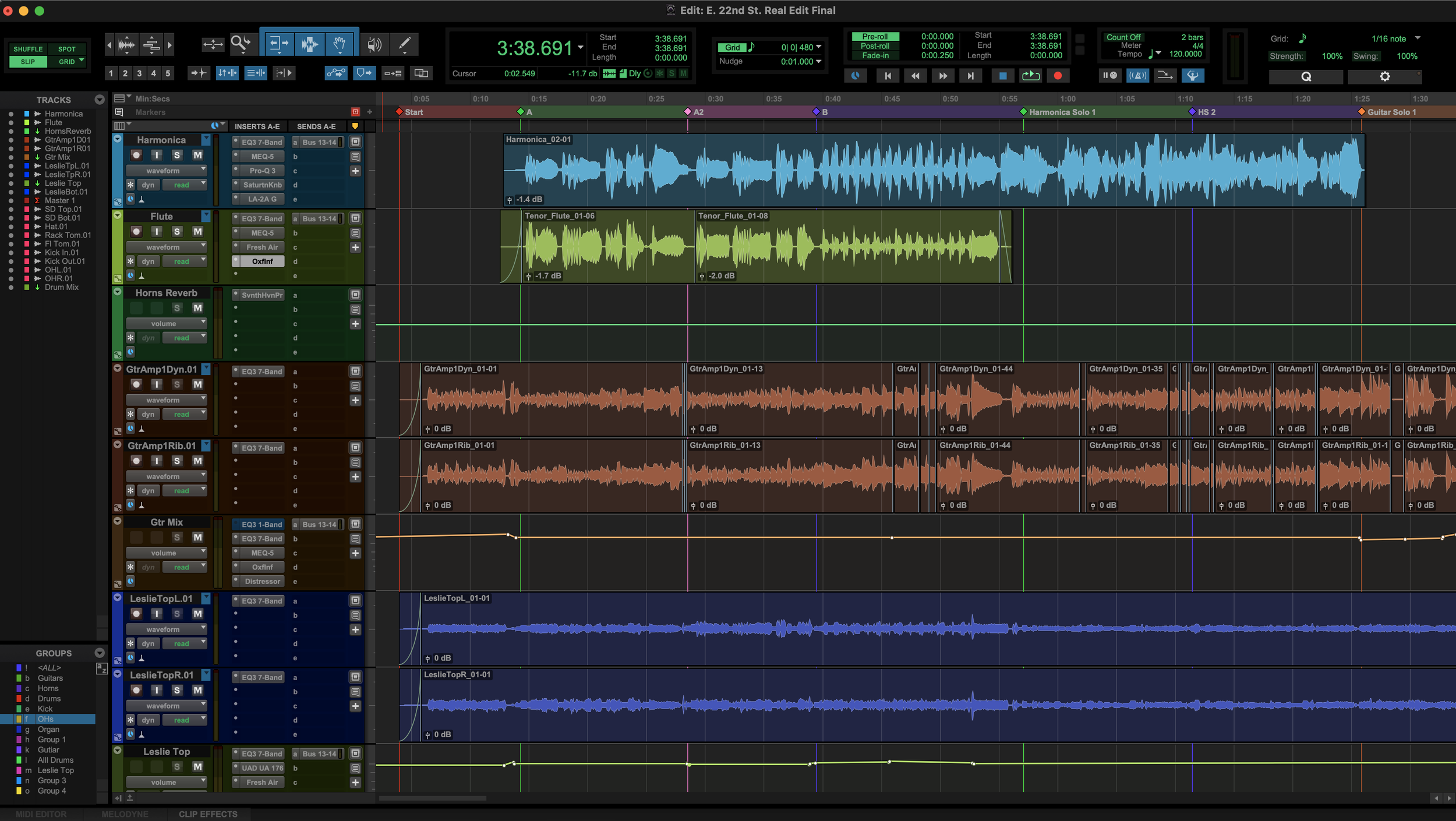Enable the loop playback button

(x=1030, y=76)
